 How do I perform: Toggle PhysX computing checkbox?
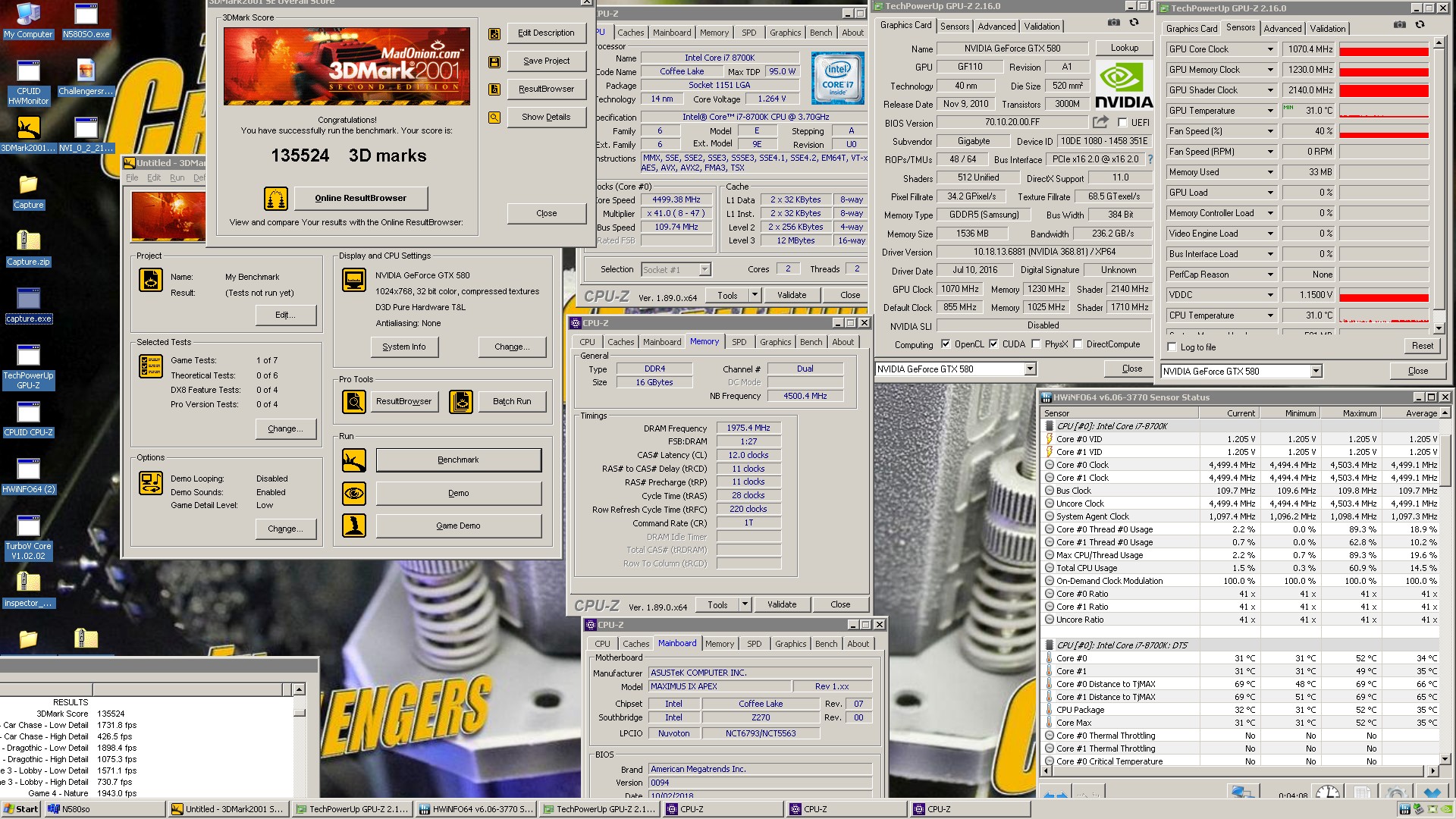coord(1036,344)
